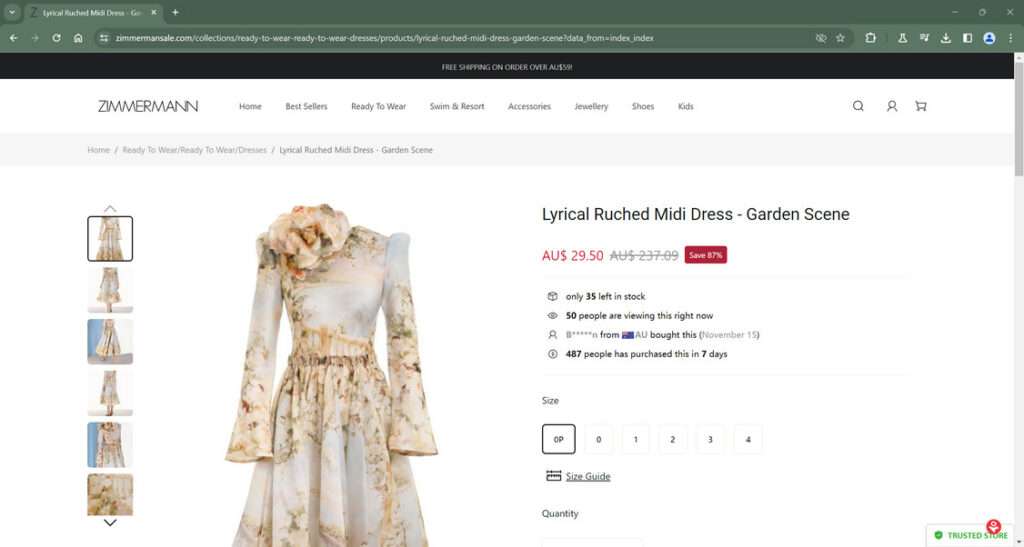Click the free shipping announcement banner
The image size is (1024, 547).
(507, 67)
